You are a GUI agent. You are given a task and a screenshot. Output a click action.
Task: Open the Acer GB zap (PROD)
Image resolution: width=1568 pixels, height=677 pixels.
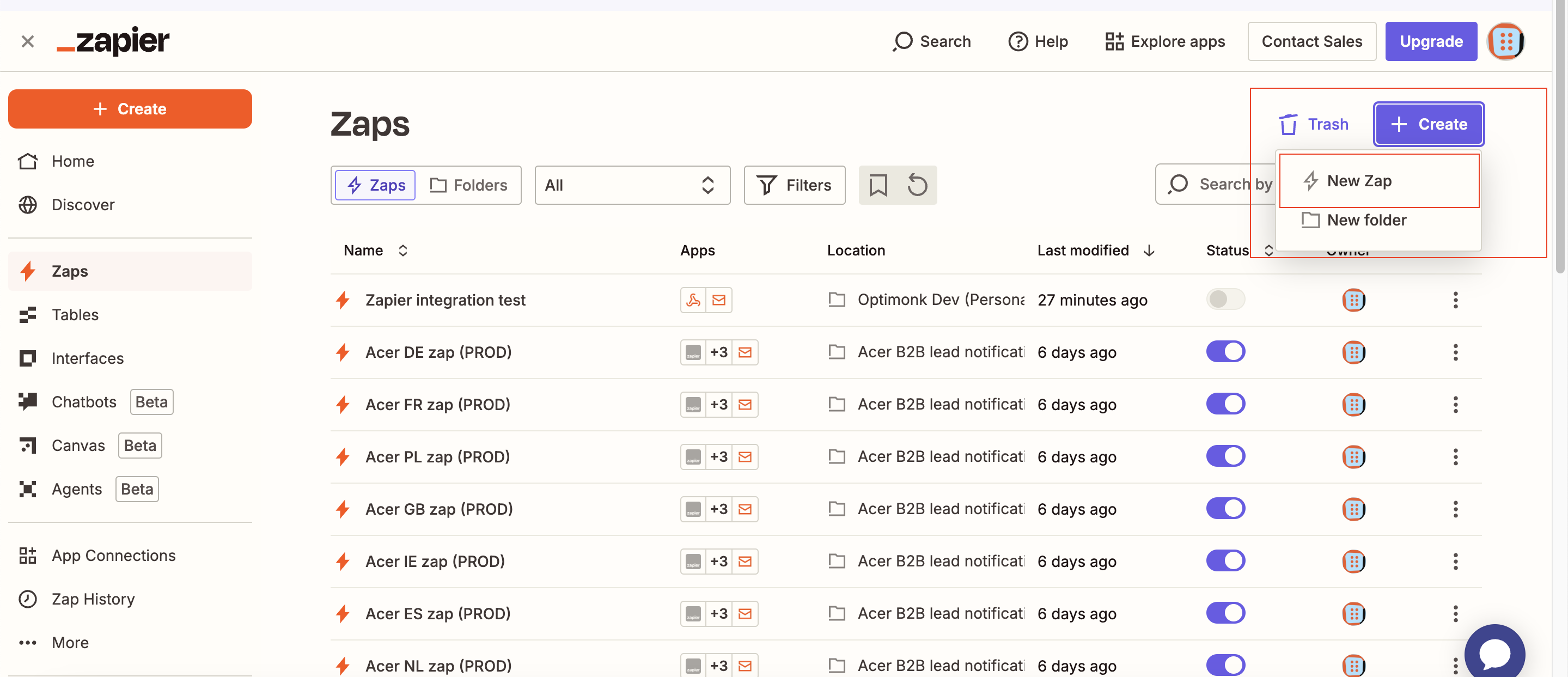(439, 510)
